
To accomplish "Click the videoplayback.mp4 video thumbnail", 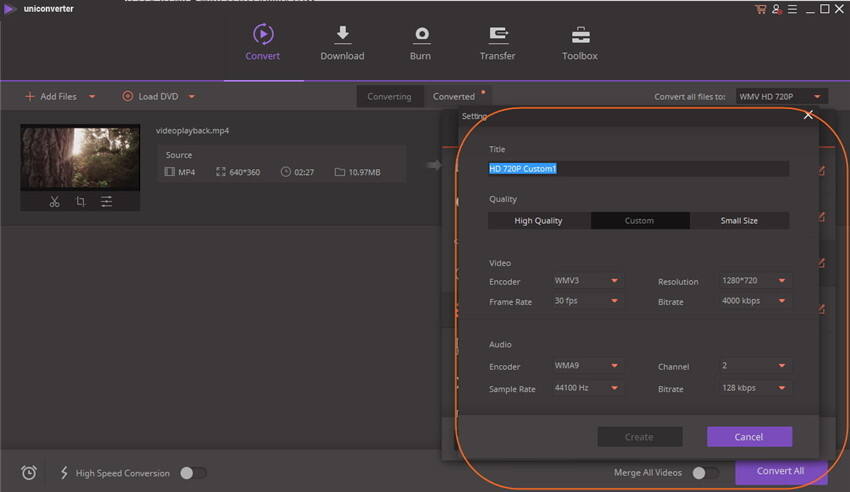I will (x=80, y=158).
